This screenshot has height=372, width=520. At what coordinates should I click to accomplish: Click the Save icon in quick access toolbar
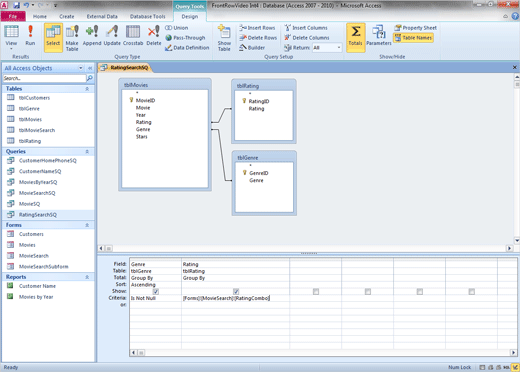[x=17, y=5]
